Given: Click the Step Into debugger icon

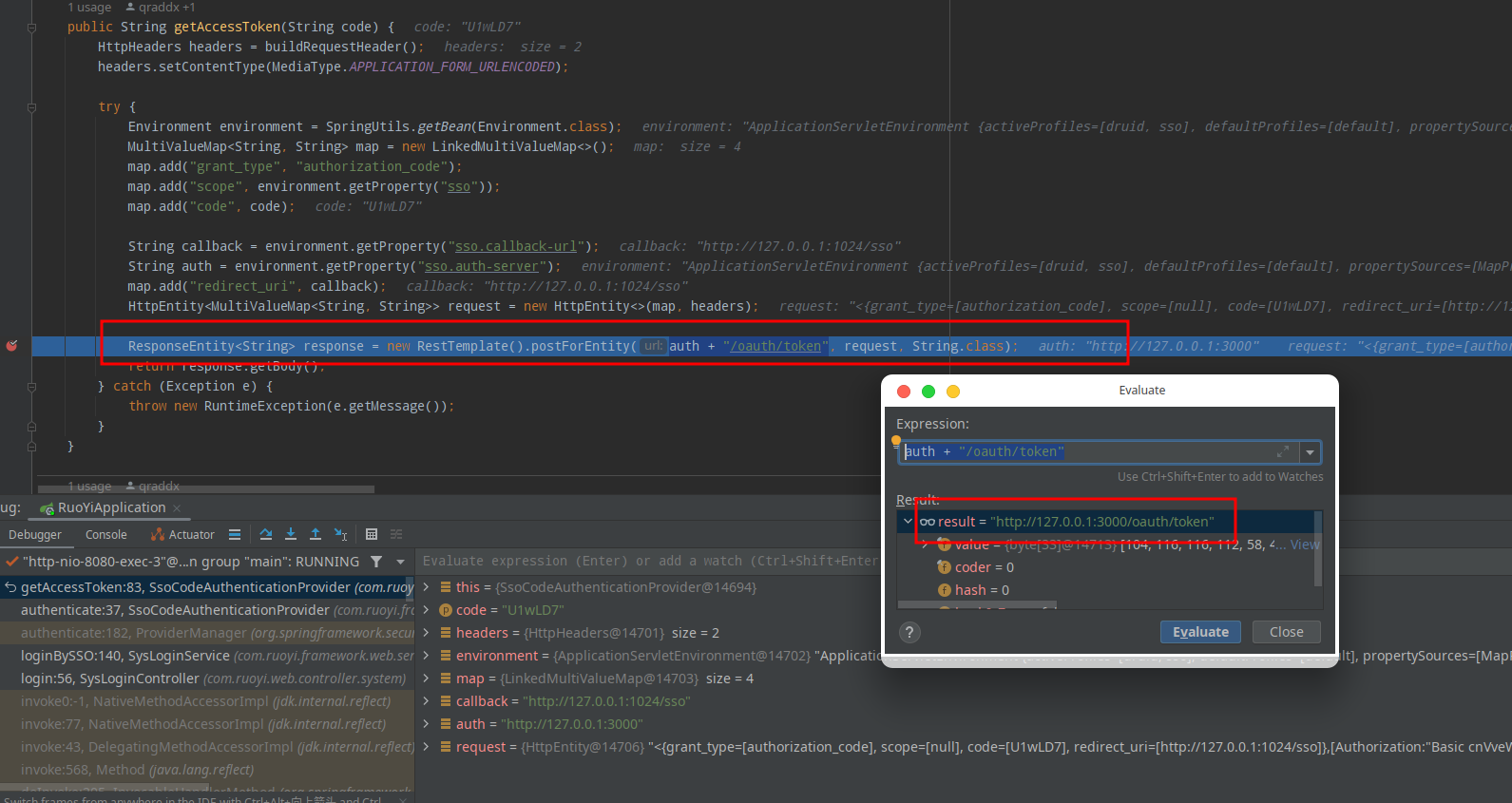Looking at the screenshot, I should [291, 534].
